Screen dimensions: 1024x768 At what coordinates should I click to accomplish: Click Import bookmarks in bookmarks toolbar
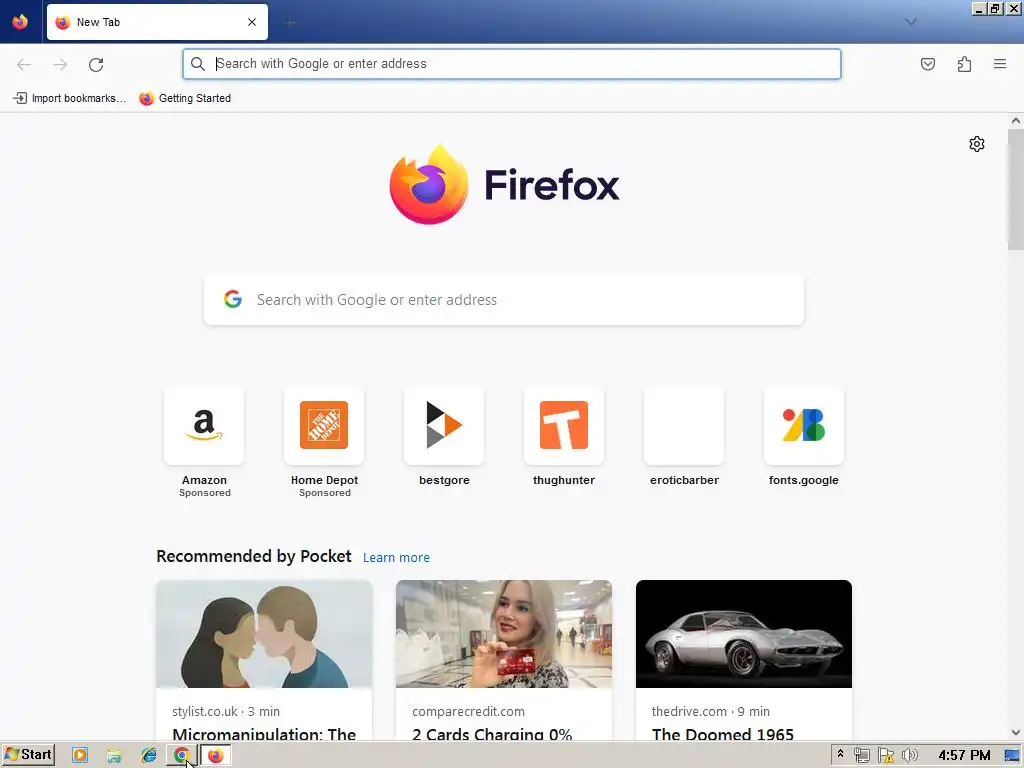(69, 98)
